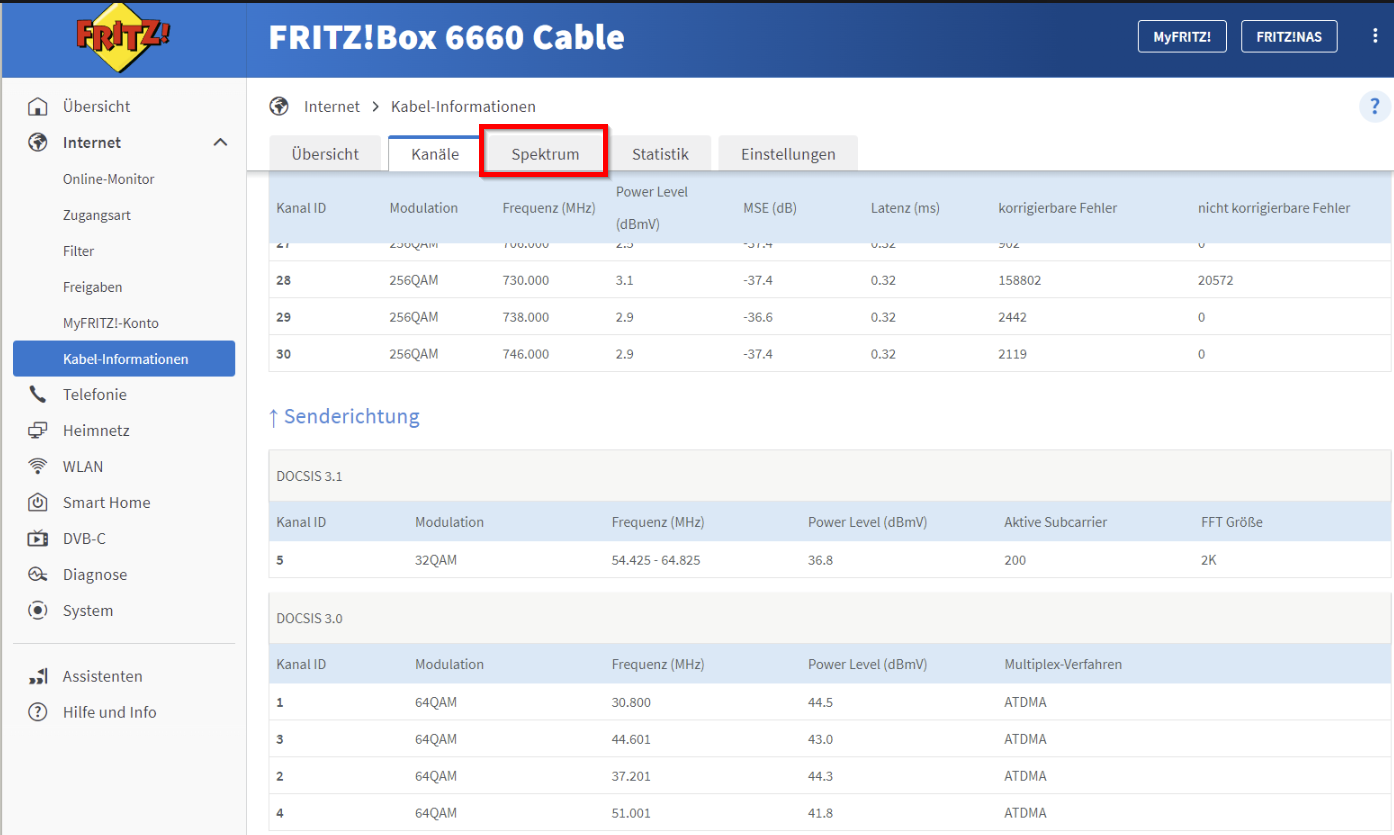Image resolution: width=1394 pixels, height=835 pixels.
Task: Click the FRITZ! logo
Action: (x=124, y=36)
